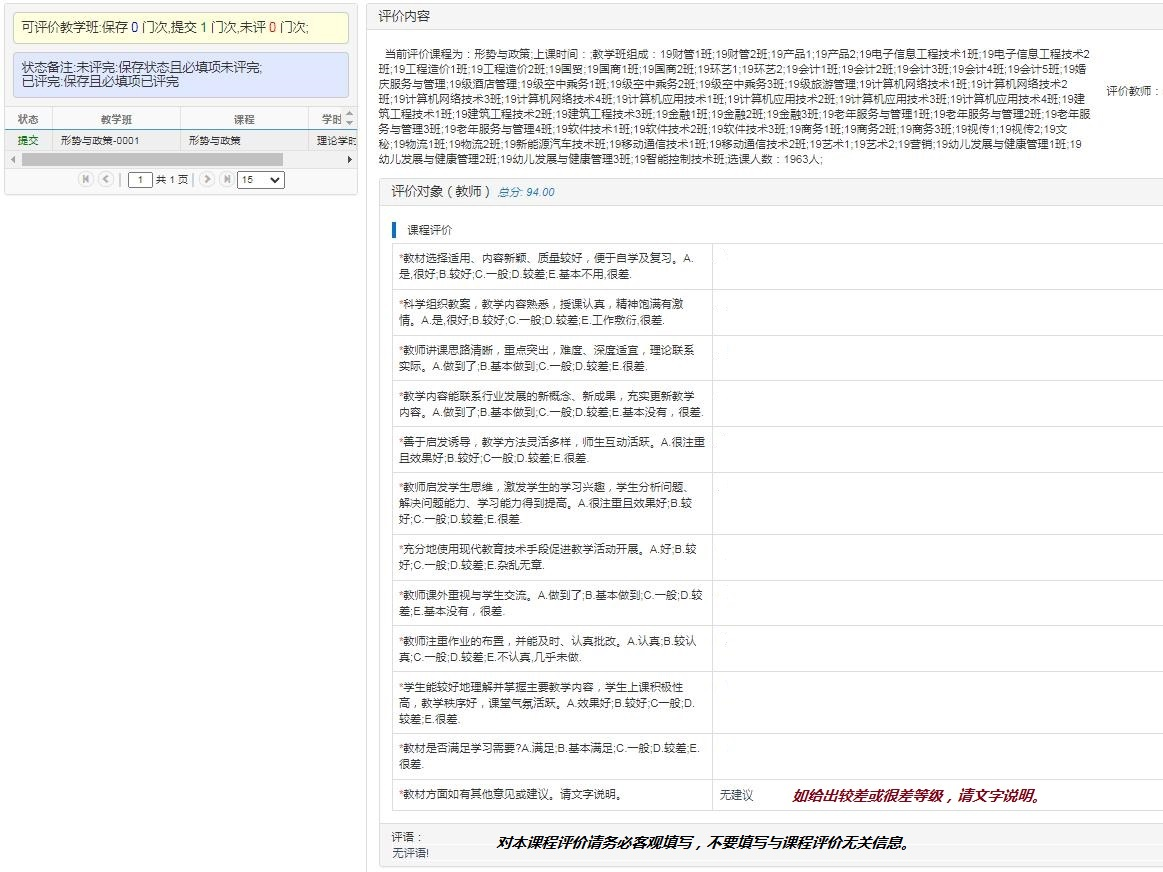Click sort arrows on the 学时 column
This screenshot has height=872, width=1163.
point(349,119)
